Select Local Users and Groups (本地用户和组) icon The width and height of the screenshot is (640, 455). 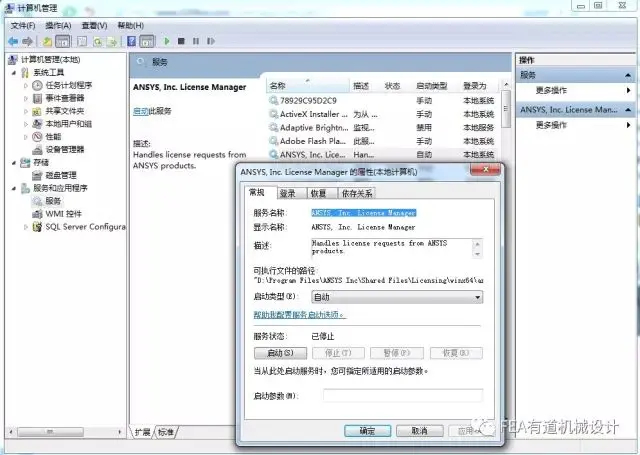[x=37, y=124]
